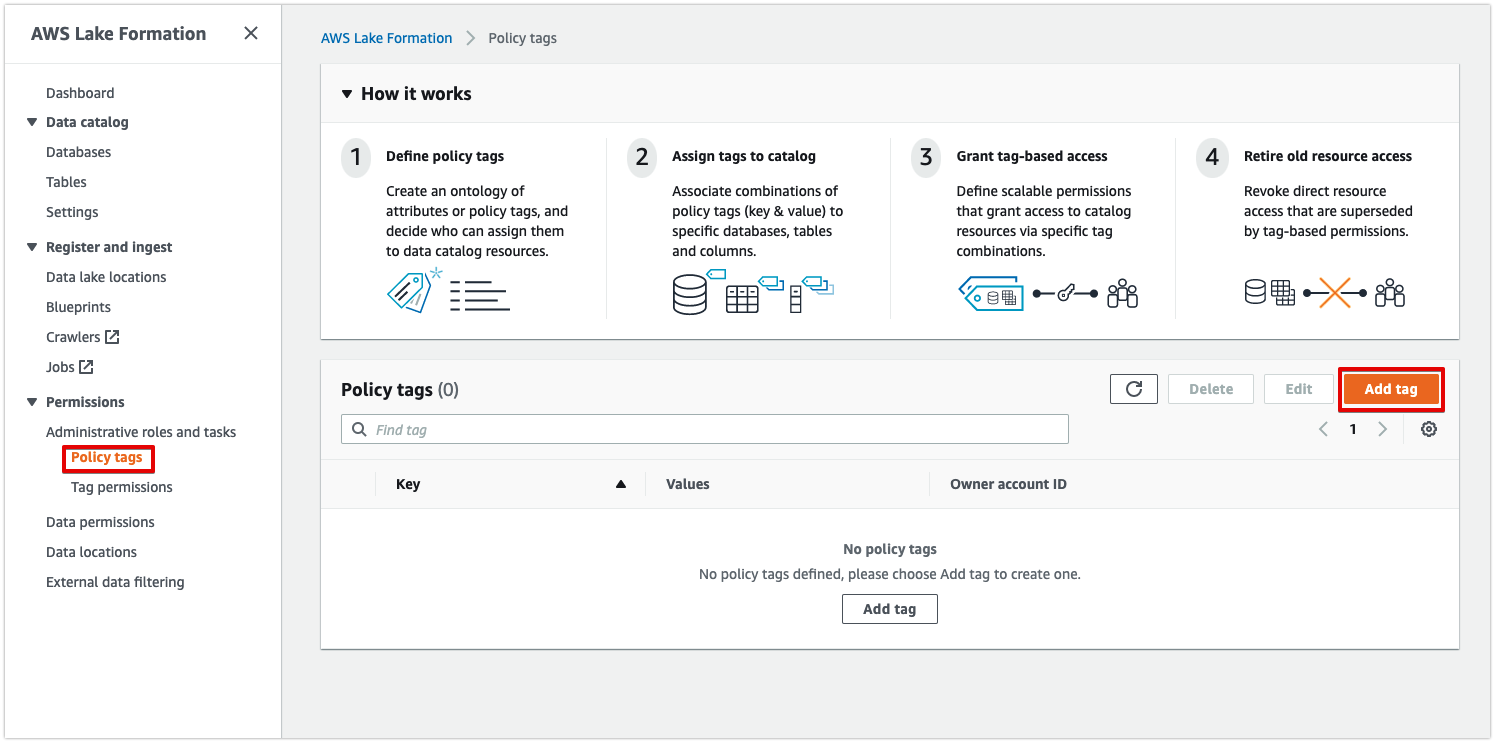
Task: Collapse the Register and ingest section
Action: point(33,246)
